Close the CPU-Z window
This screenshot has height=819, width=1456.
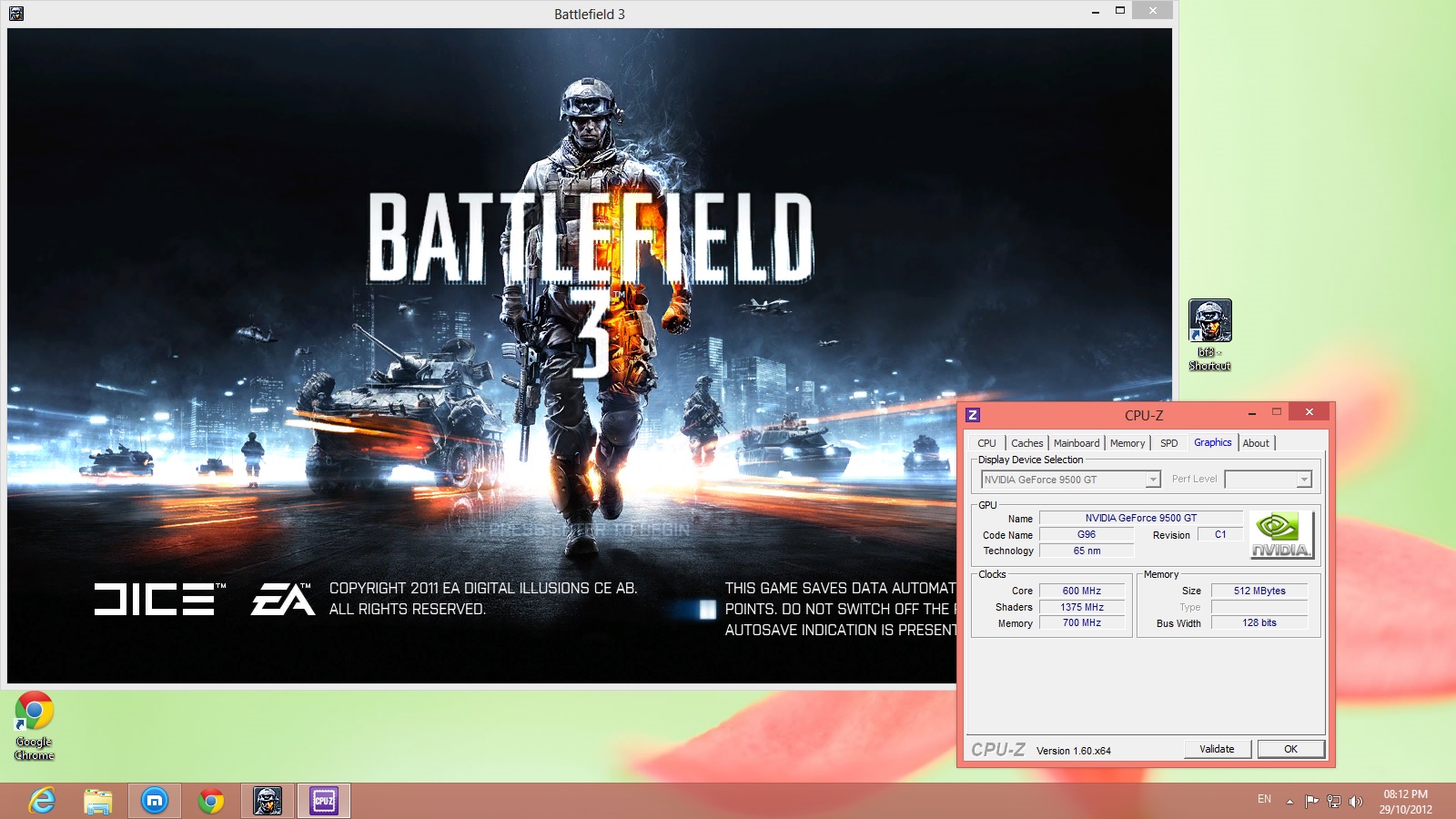[x=1309, y=413]
